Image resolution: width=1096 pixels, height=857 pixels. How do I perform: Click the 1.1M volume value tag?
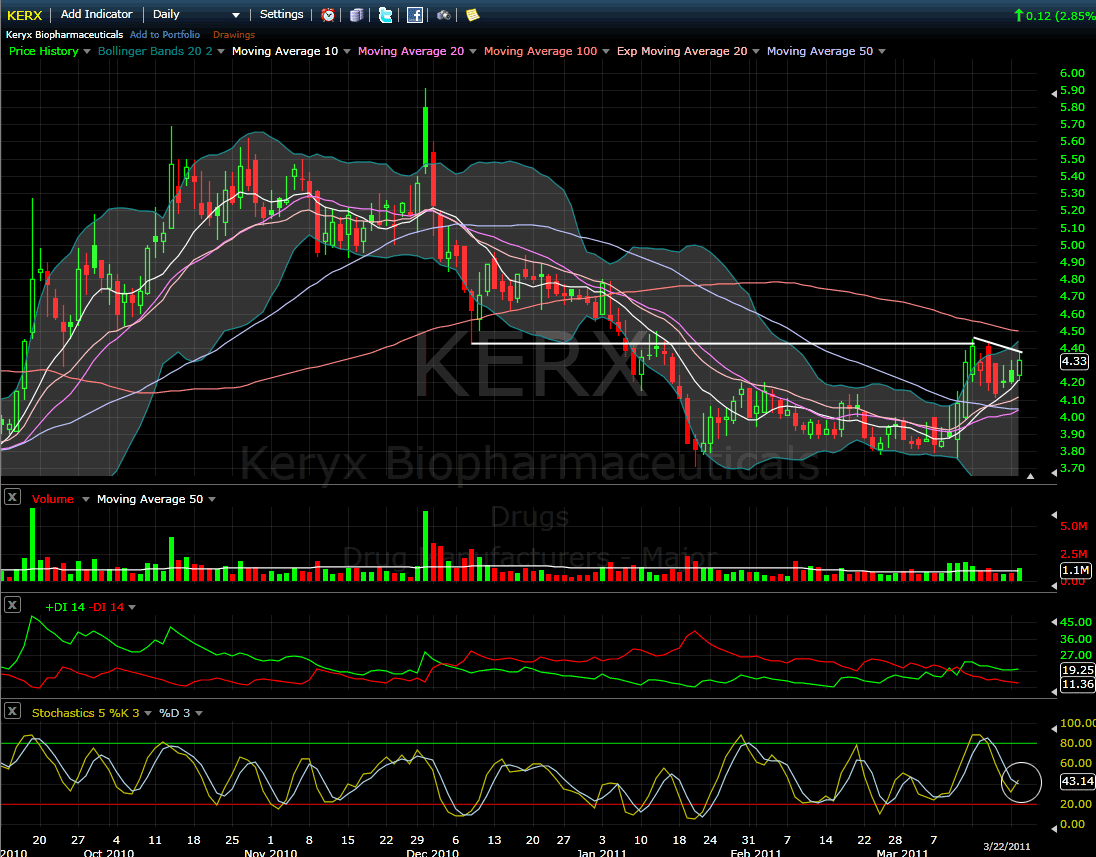[x=1076, y=570]
